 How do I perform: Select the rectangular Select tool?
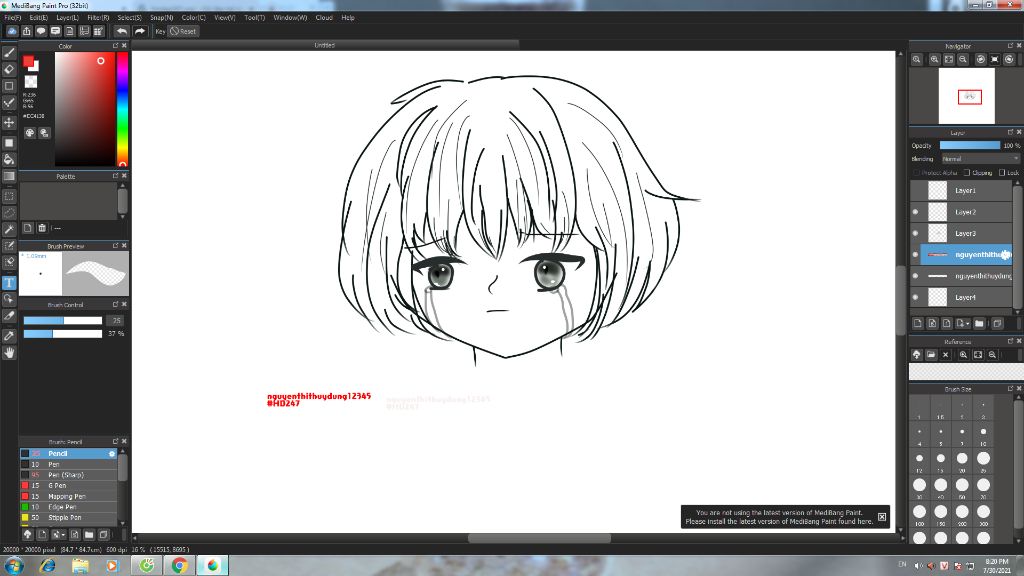(9, 196)
